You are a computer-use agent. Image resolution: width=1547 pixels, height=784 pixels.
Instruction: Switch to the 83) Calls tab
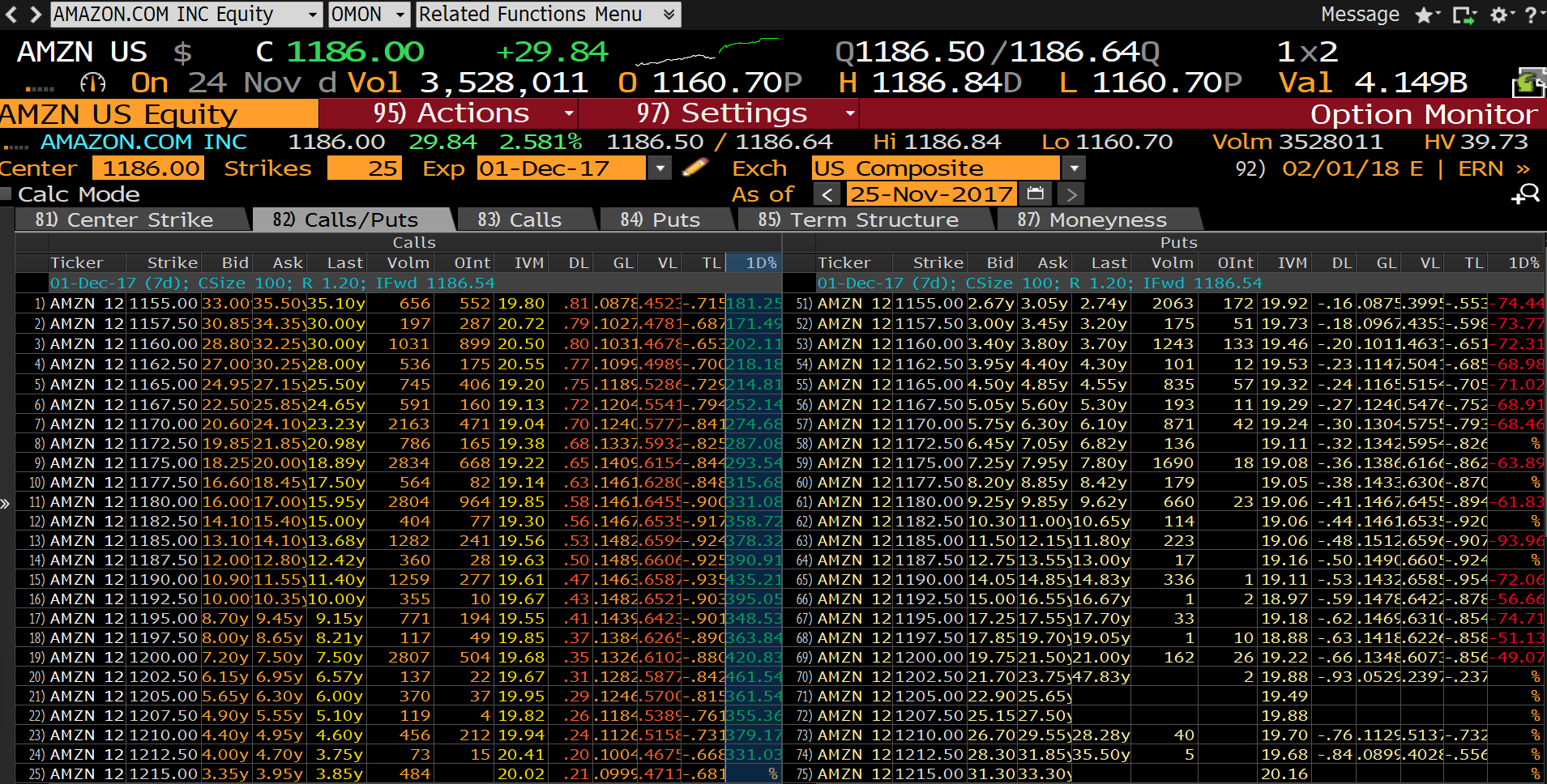click(527, 219)
